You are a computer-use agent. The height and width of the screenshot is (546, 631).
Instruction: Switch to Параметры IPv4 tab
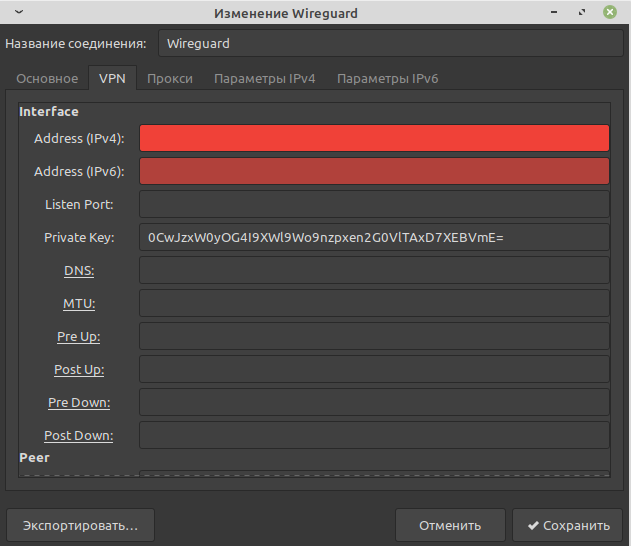point(264,79)
